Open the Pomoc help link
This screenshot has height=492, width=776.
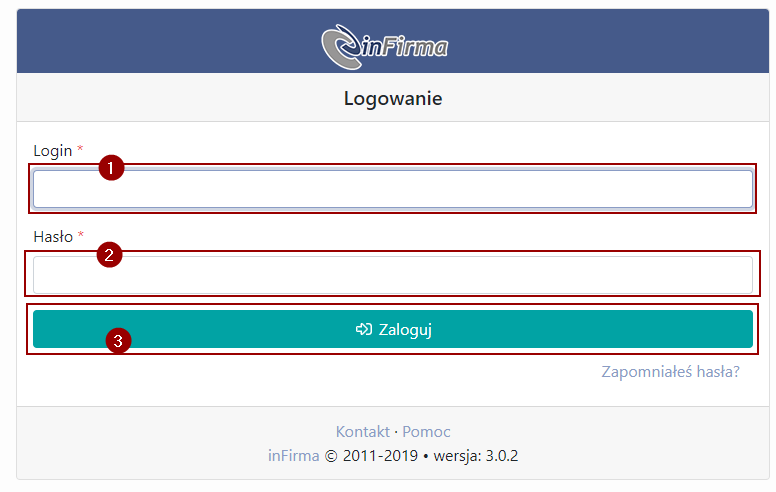point(426,432)
